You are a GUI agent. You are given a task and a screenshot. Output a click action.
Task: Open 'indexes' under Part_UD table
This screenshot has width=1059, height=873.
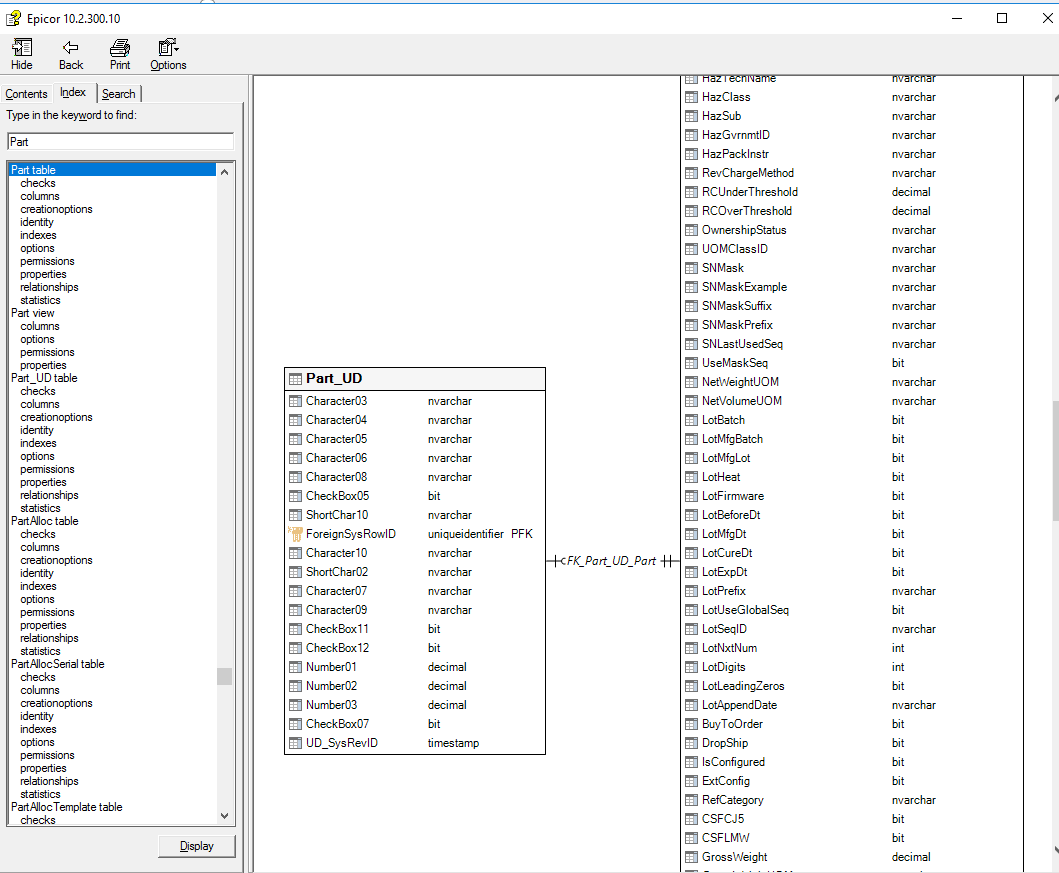38,444
